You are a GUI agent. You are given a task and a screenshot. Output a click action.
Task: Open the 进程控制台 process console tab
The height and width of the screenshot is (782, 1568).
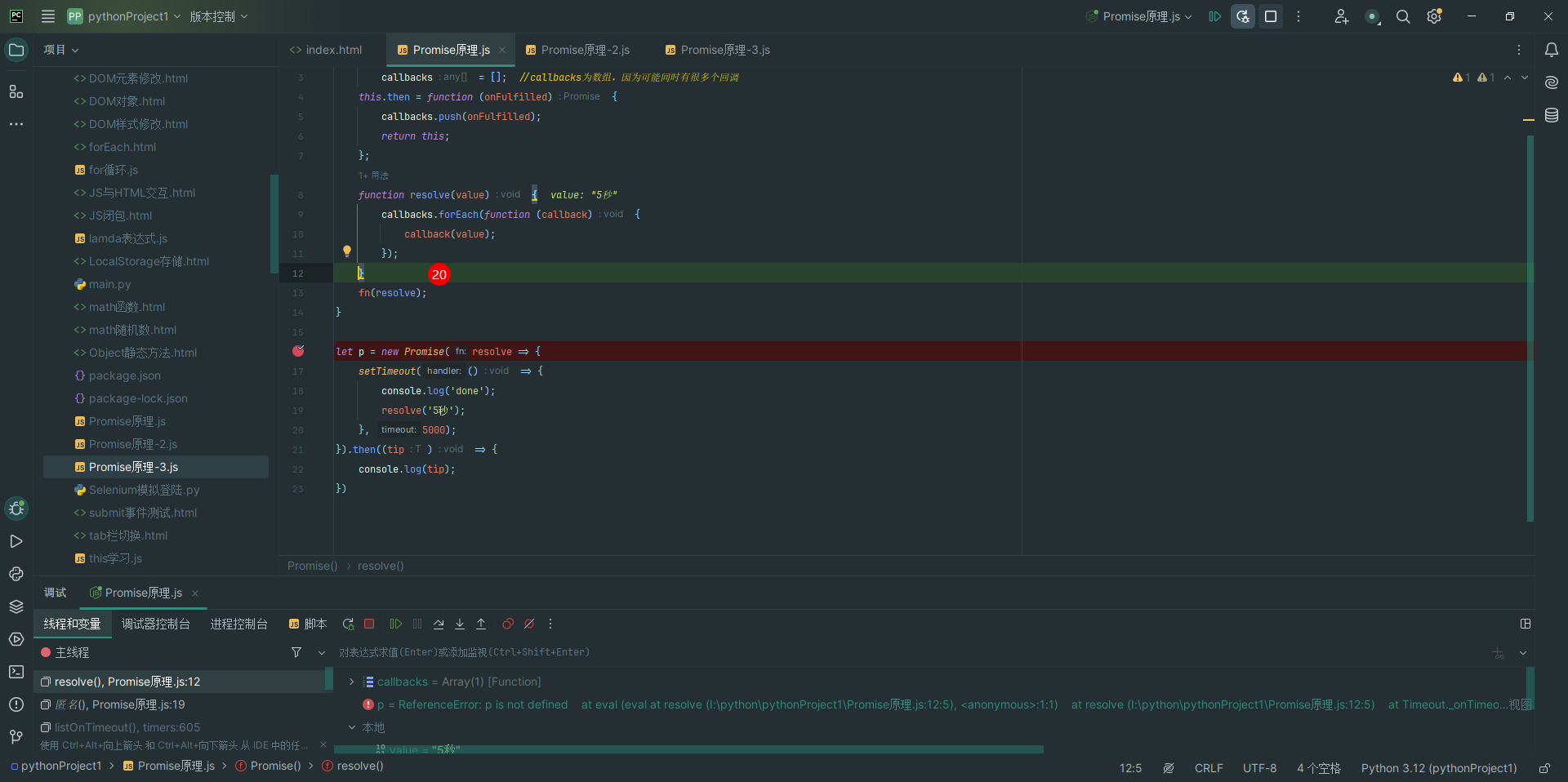[239, 624]
